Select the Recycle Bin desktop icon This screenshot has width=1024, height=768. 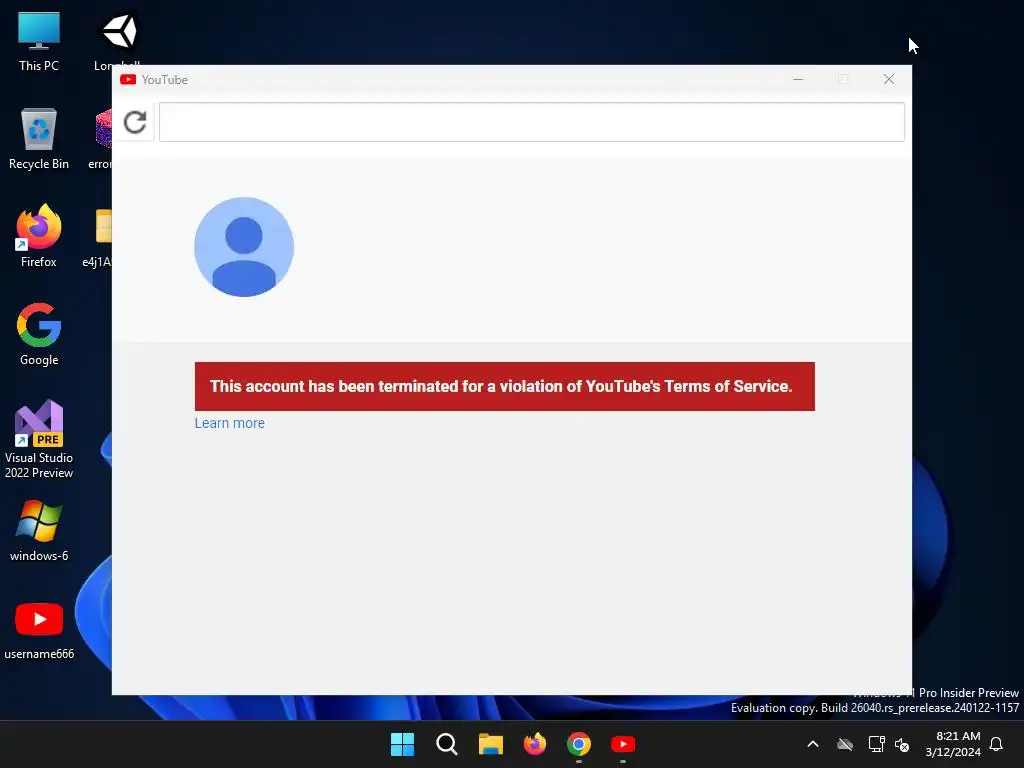(x=39, y=139)
